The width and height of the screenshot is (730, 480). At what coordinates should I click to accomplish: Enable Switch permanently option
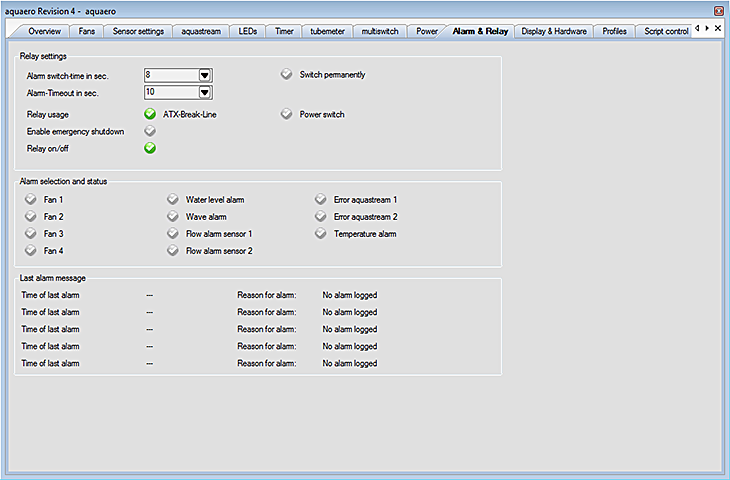287,75
